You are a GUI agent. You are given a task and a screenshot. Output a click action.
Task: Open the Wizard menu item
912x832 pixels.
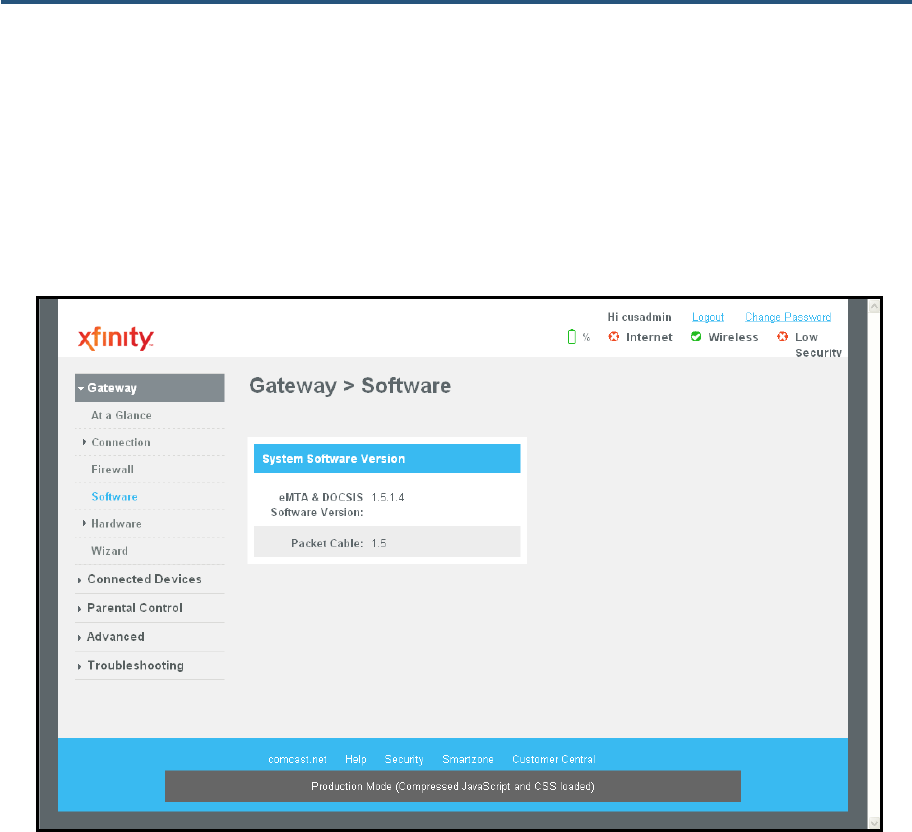109,551
